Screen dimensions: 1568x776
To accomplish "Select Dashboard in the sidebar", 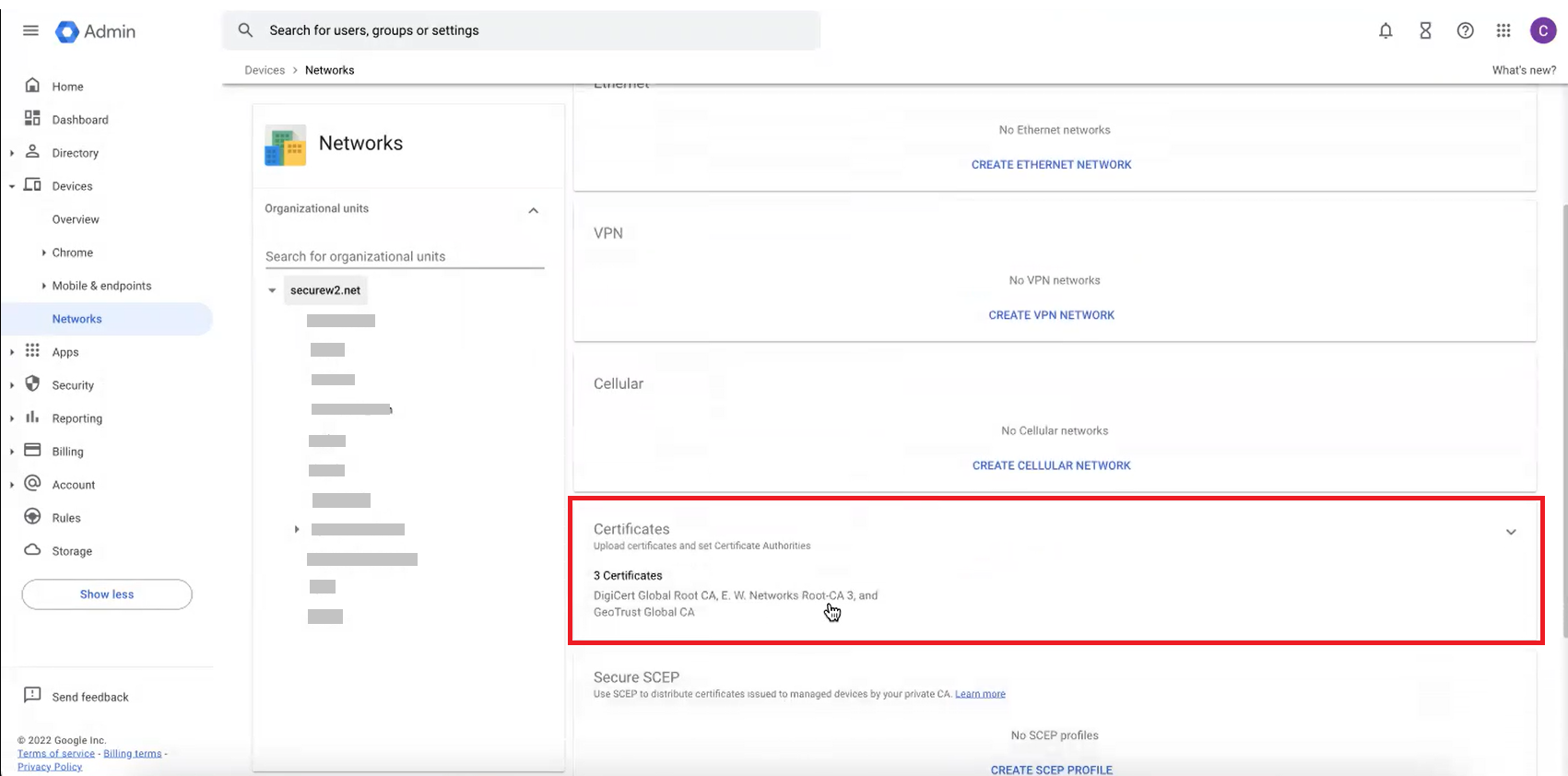I will [80, 120].
